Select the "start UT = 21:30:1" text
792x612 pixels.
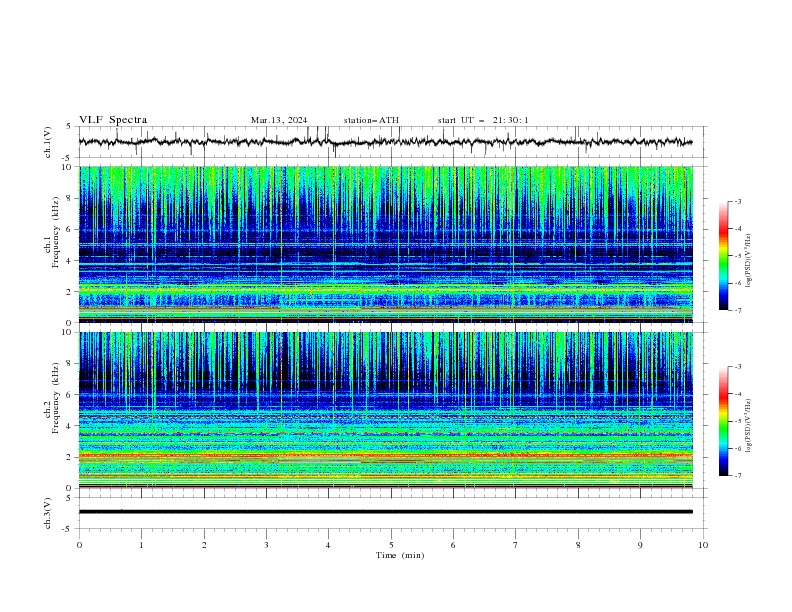tap(483, 120)
